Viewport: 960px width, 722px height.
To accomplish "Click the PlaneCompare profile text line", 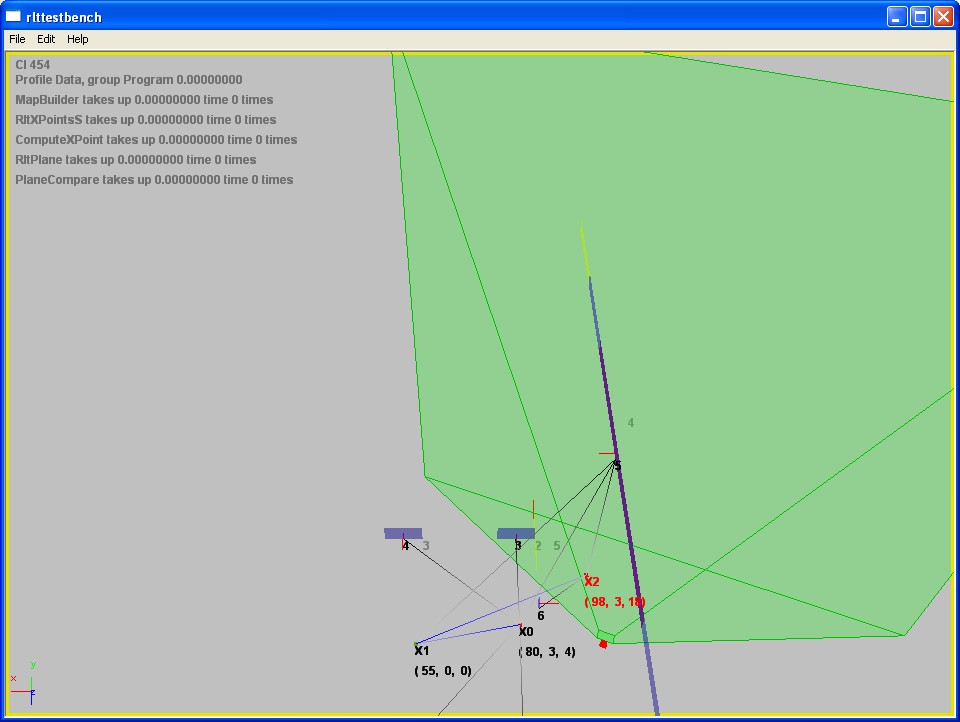I will coord(154,180).
